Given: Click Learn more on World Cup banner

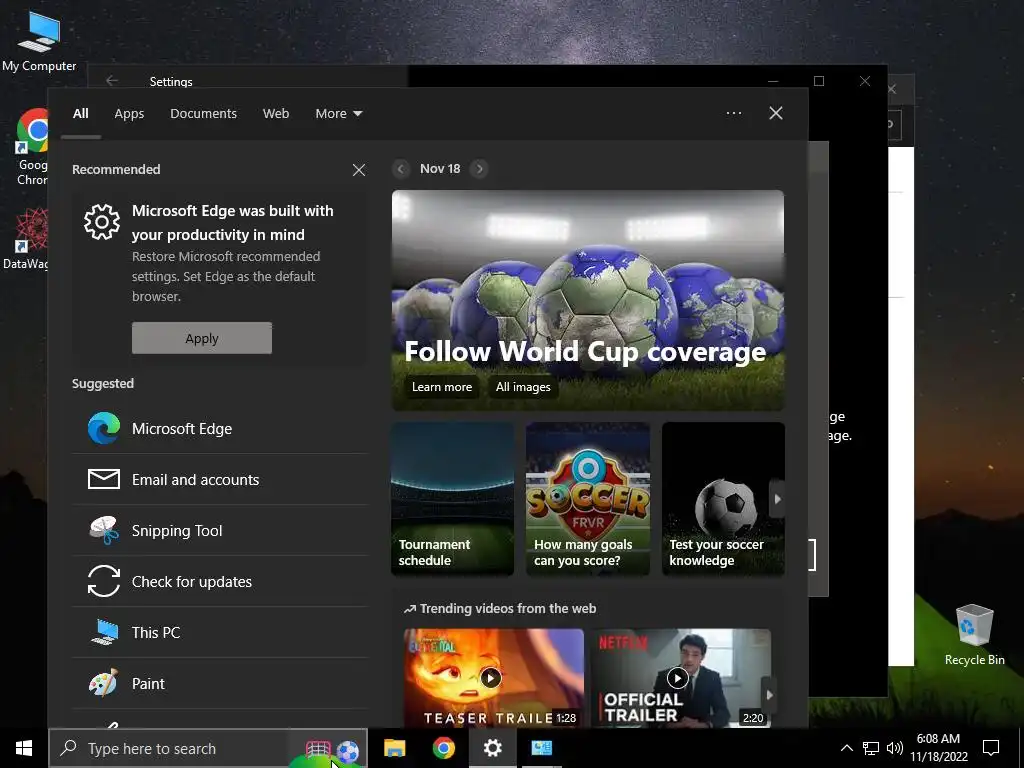Looking at the screenshot, I should point(441,387).
